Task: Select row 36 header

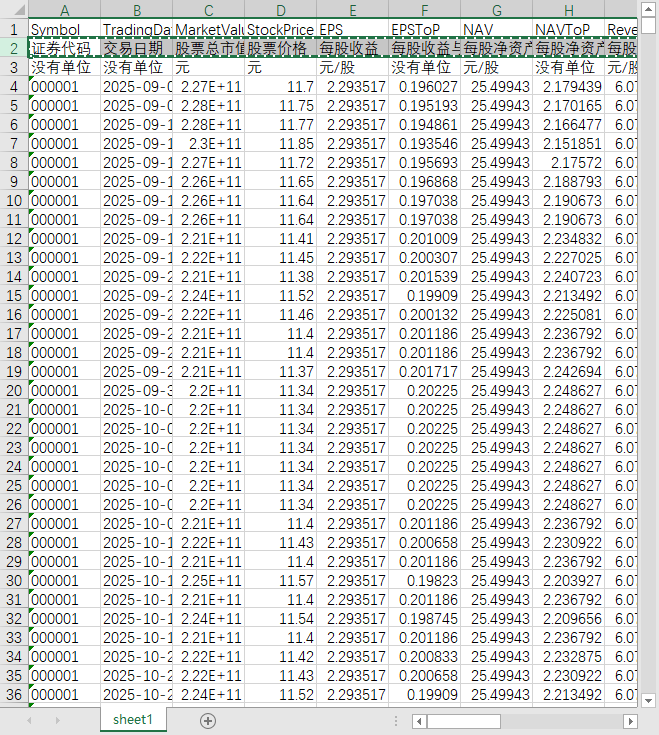Action: 14,694
